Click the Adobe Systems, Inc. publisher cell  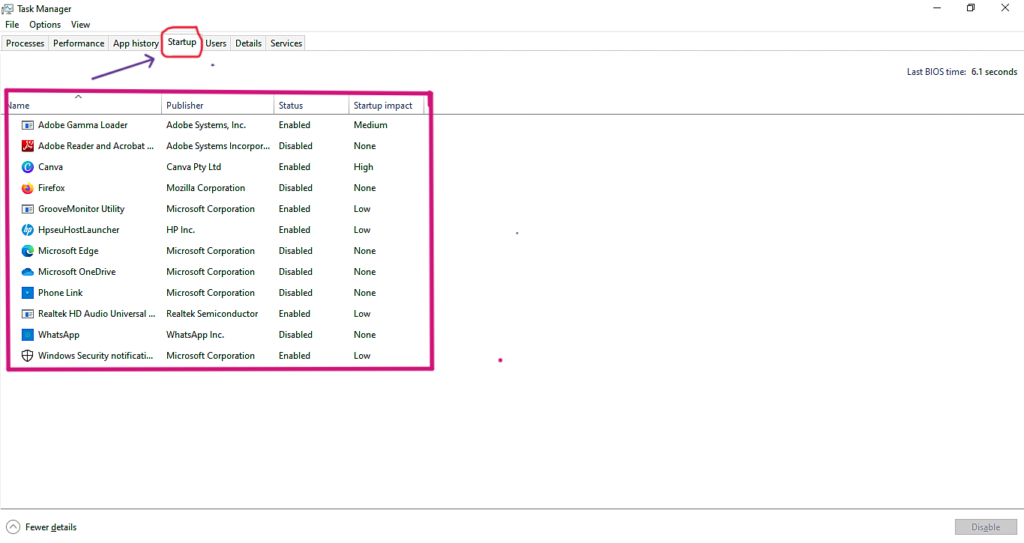[x=206, y=125]
